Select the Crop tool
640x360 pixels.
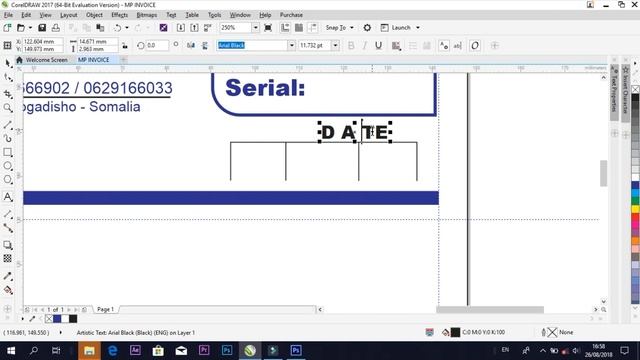(8, 94)
